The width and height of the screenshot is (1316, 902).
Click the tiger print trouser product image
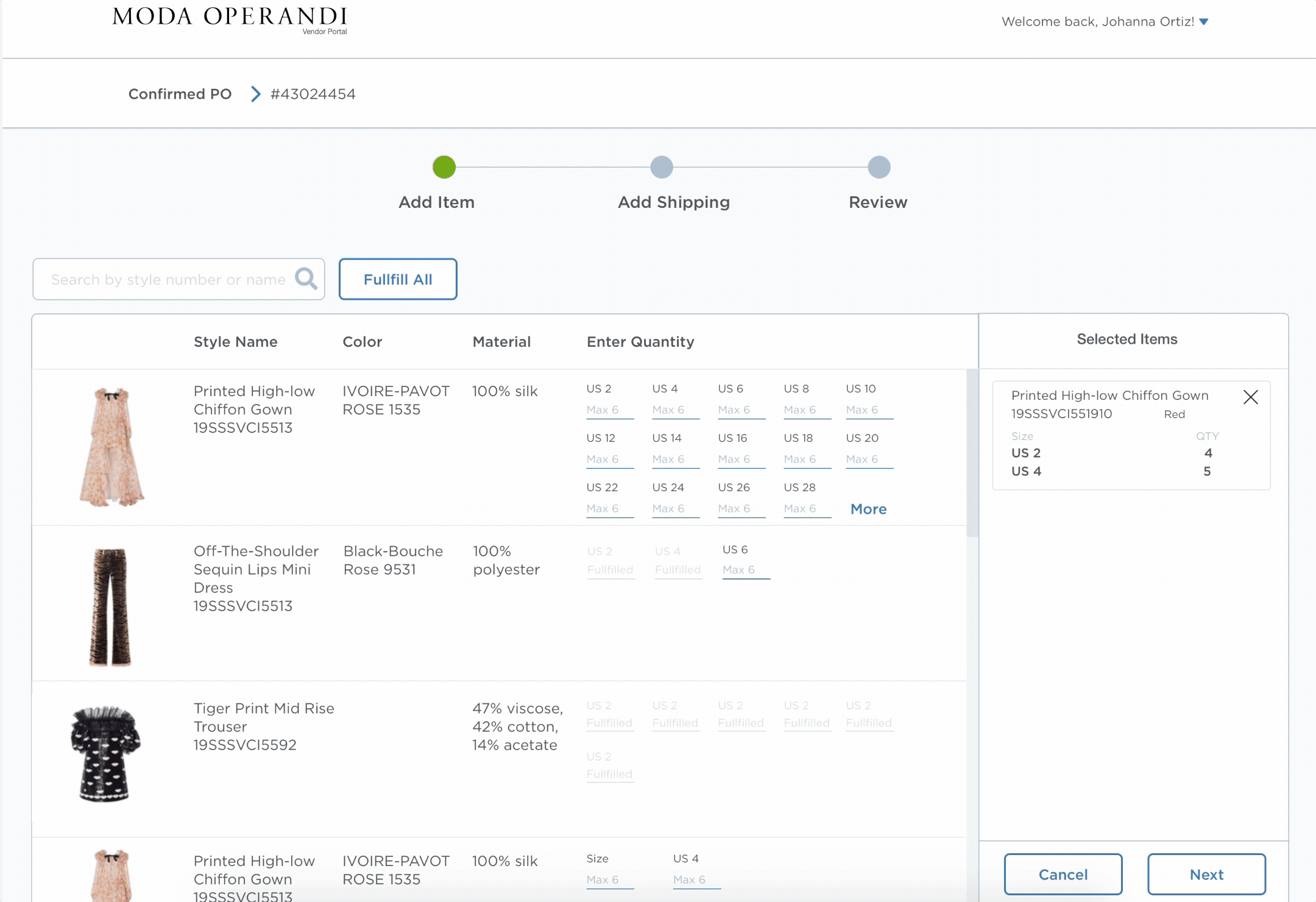(110, 606)
